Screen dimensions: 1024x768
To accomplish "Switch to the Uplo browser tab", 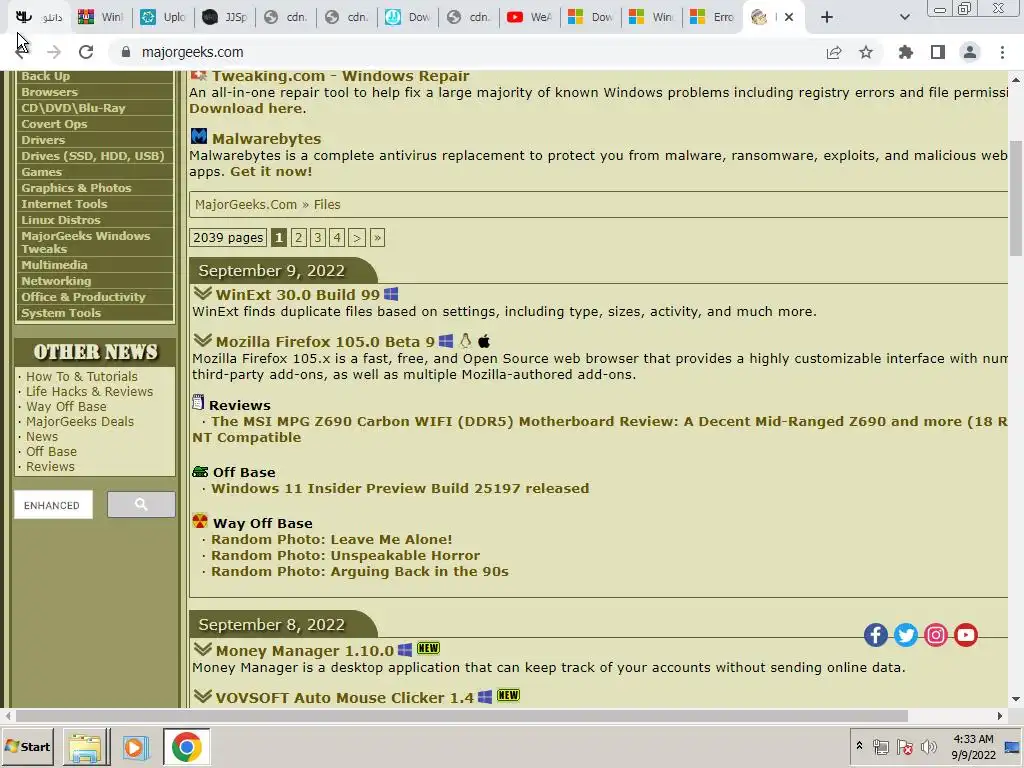I will point(163,18).
